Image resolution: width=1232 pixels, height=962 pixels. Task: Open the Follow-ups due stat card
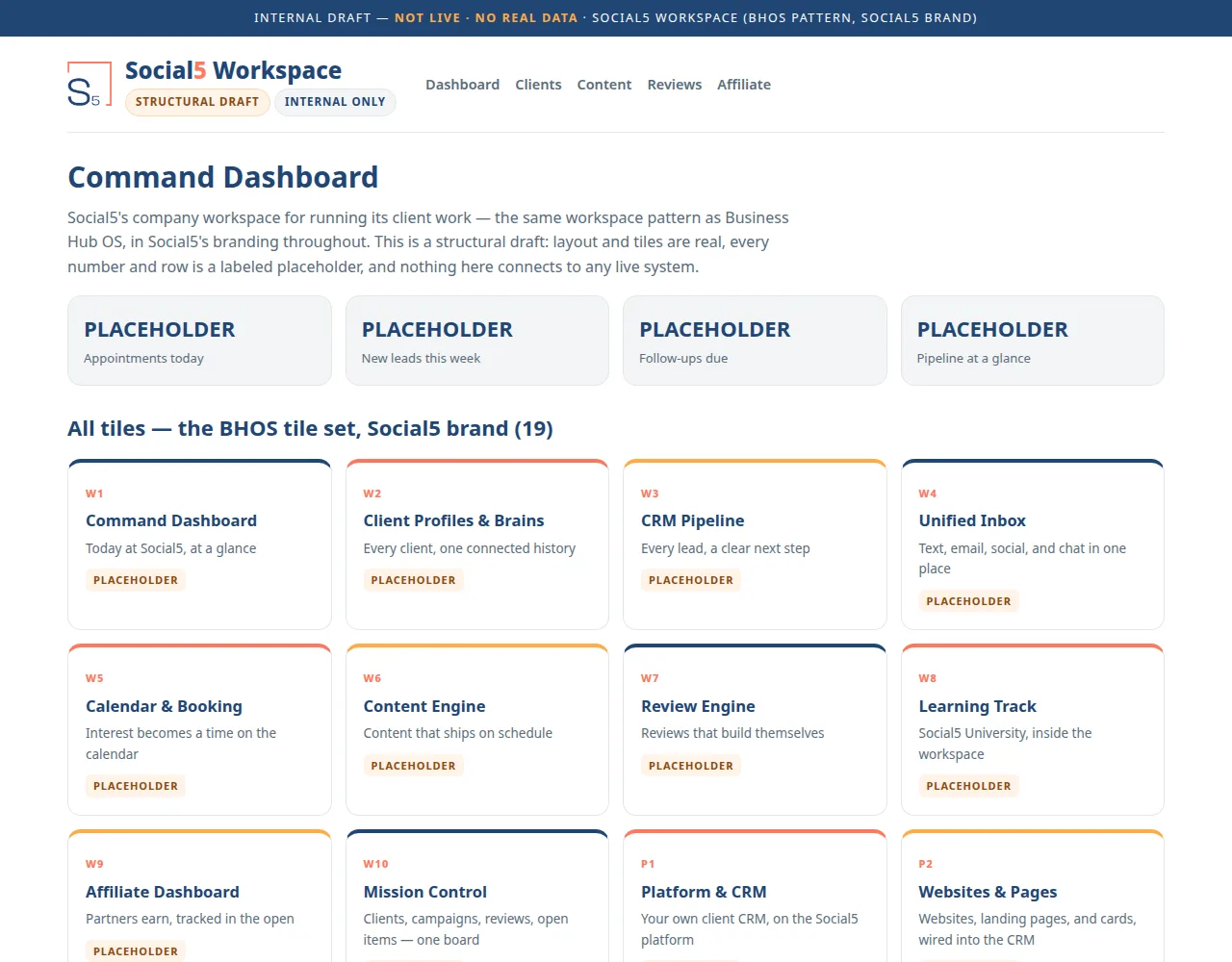tap(755, 341)
